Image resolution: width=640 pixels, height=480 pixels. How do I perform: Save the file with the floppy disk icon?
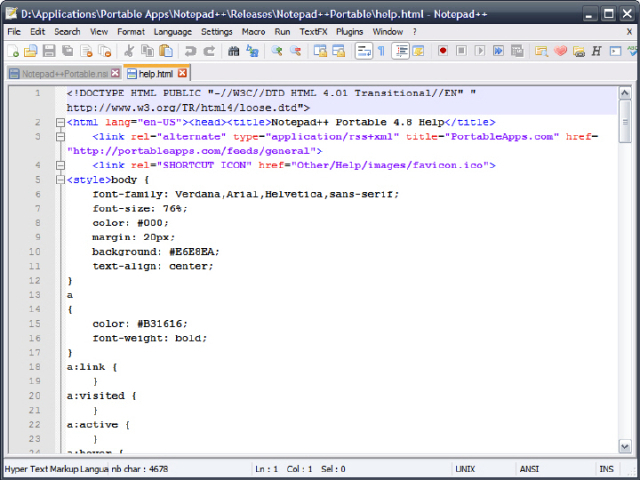coord(49,51)
